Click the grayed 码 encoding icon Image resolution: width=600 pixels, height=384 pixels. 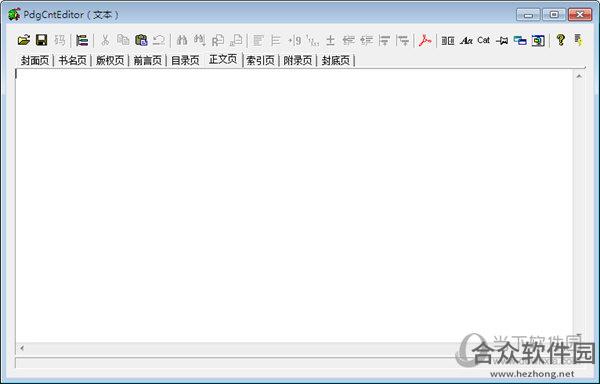(x=59, y=40)
